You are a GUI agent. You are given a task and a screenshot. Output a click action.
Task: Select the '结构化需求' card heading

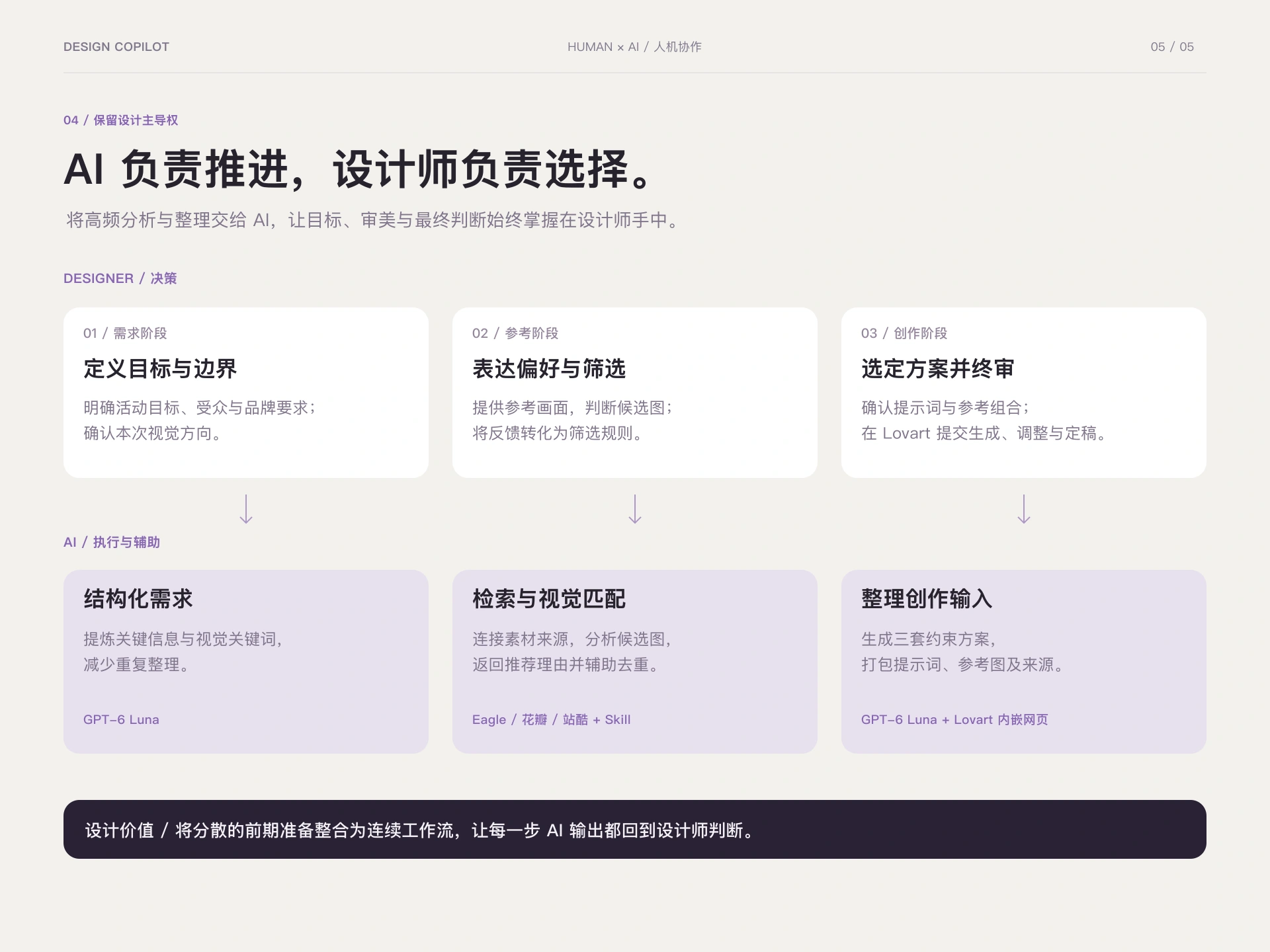(138, 599)
